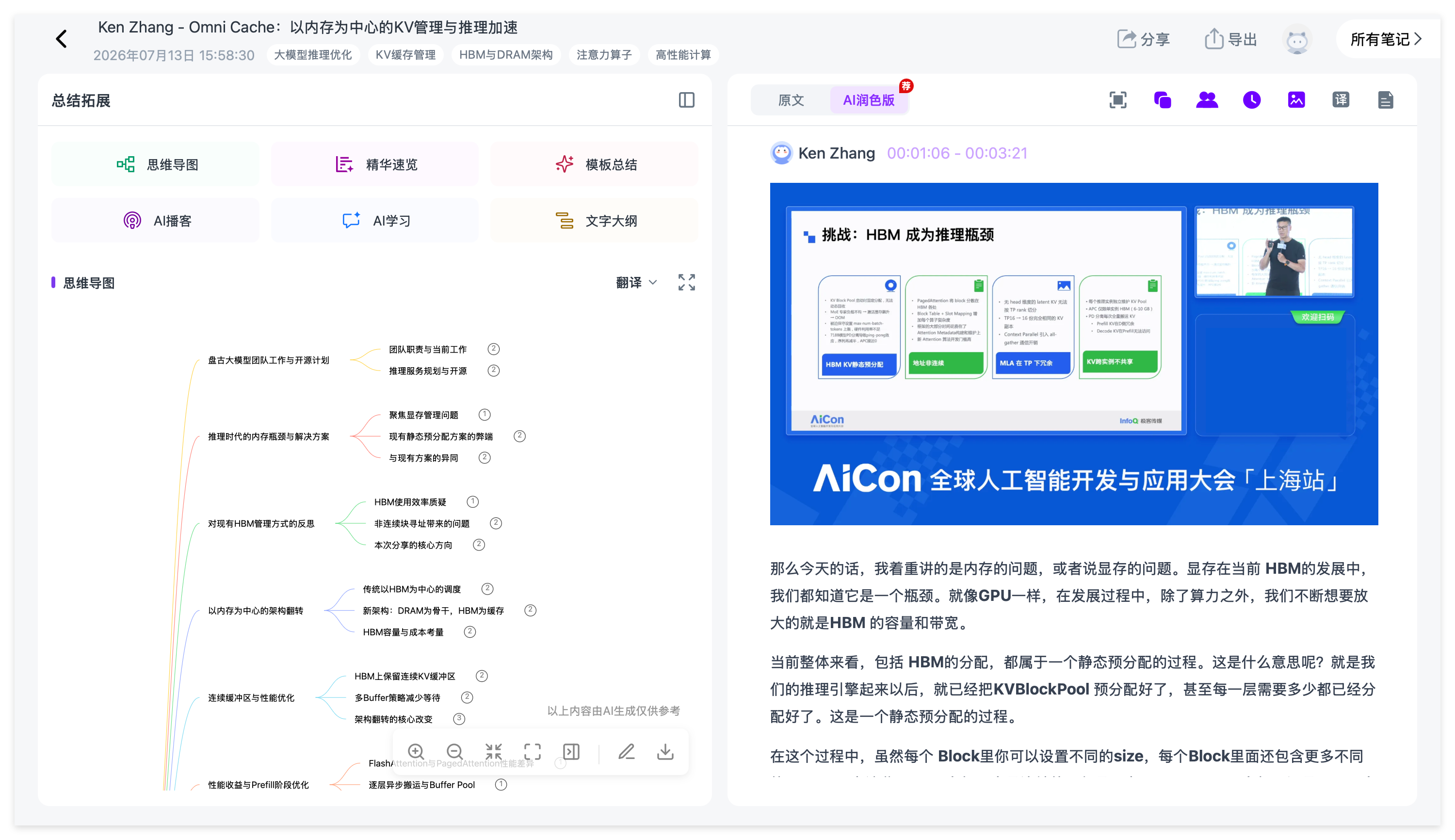This screenshot has height=840, width=1455.
Task: Open the 模板总结 card
Action: point(594,164)
